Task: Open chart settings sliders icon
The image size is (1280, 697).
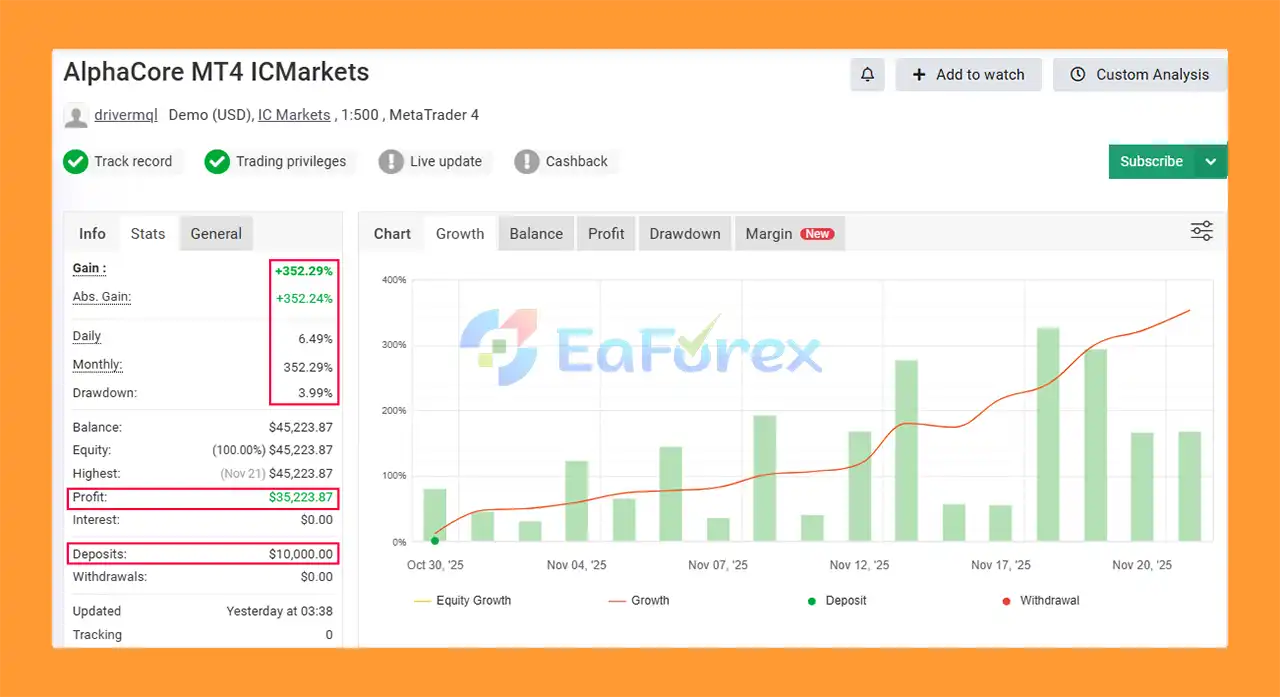Action: [x=1201, y=232]
